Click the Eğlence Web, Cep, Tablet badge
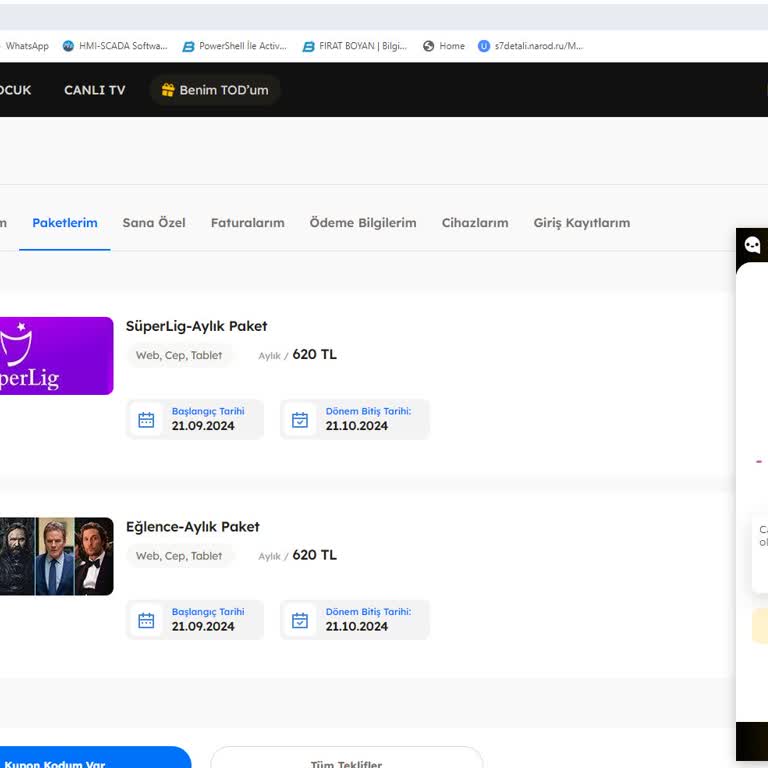 click(x=179, y=556)
